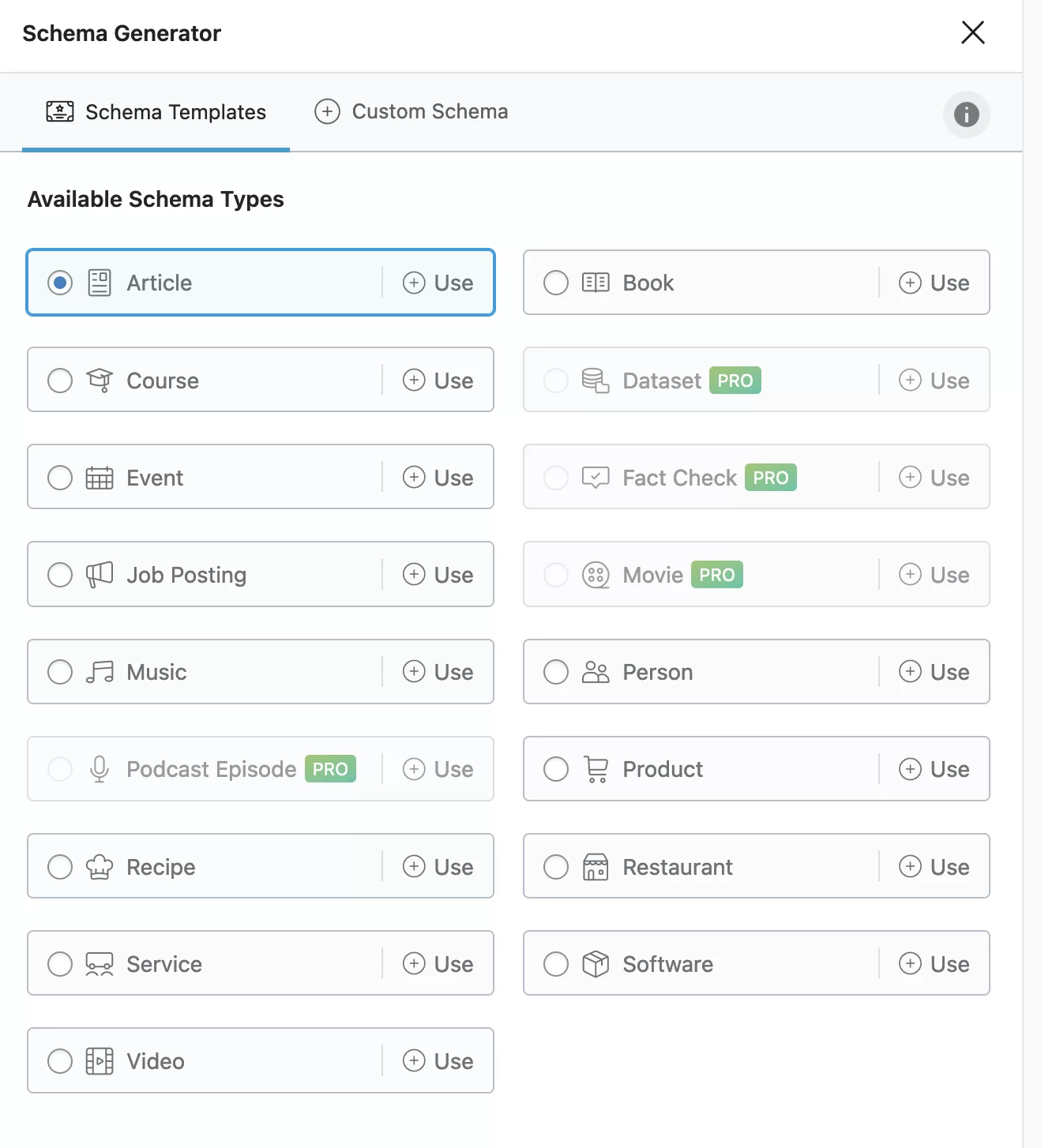Select the Recipe radio button
Screen dimensions: 1041x1148
coord(60,867)
